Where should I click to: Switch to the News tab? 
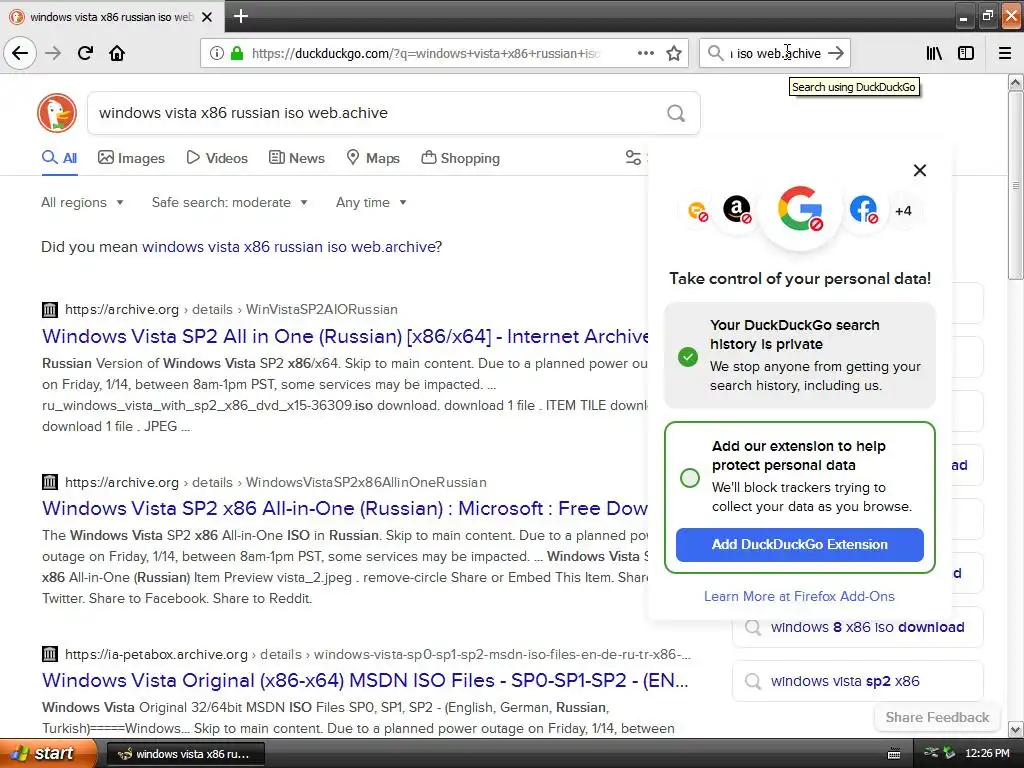(x=296, y=158)
